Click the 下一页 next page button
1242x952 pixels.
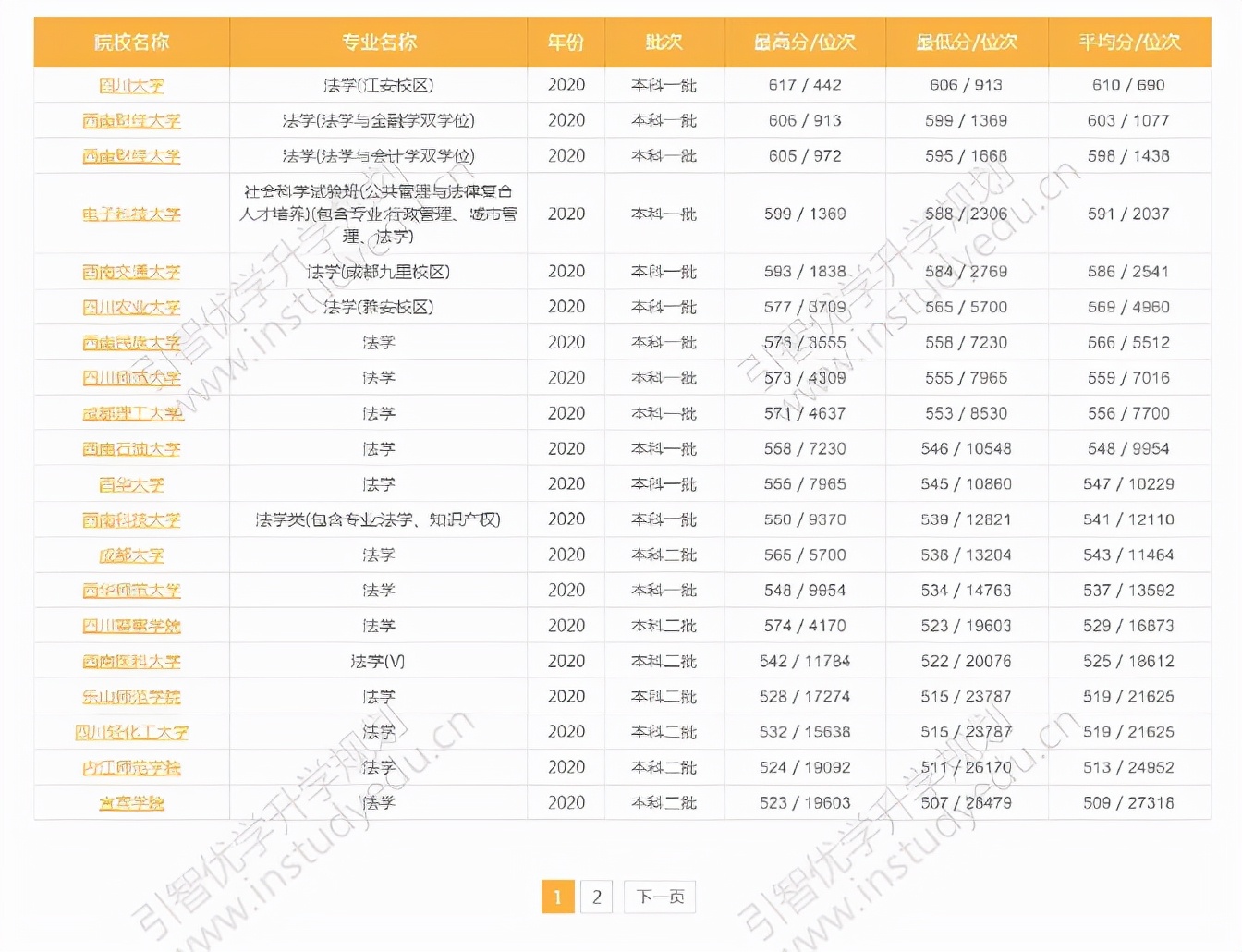[660, 897]
